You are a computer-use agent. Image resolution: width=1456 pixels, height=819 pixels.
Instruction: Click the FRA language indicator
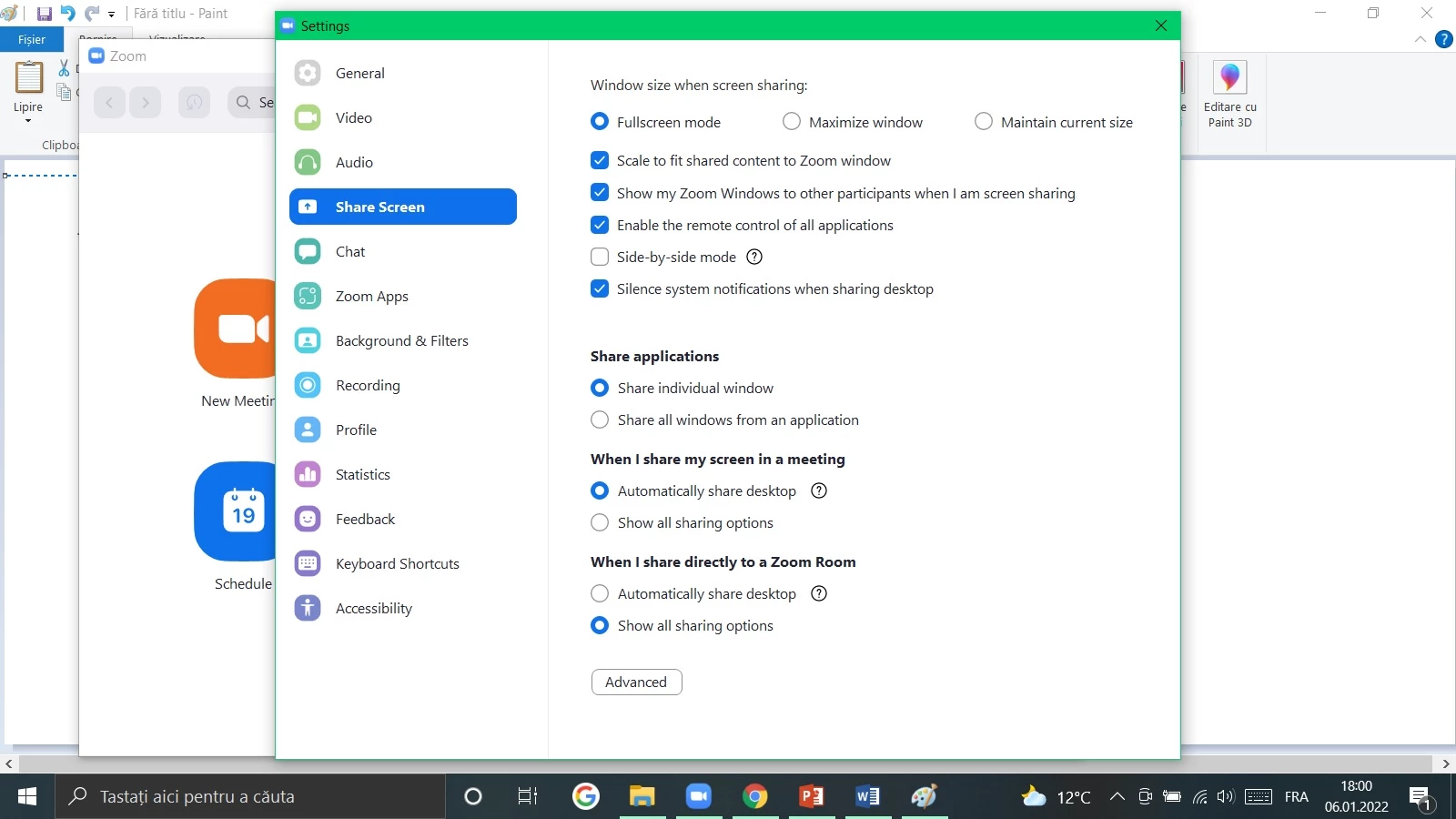point(1296,797)
